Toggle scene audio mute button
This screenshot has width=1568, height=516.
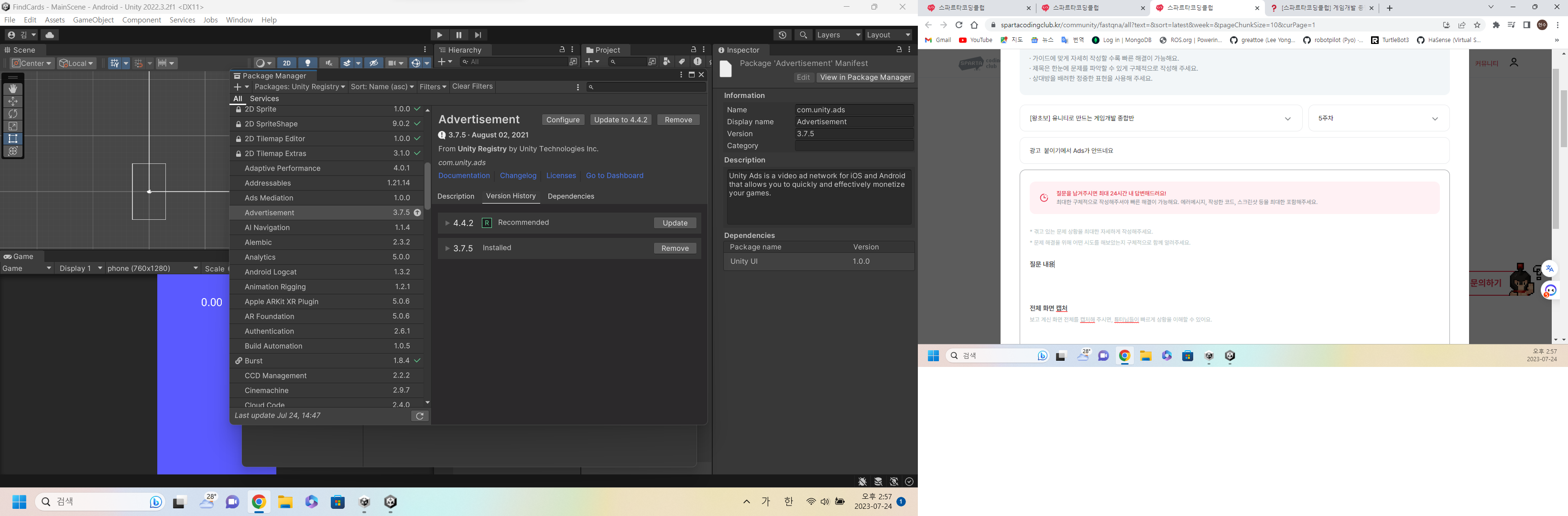[x=329, y=63]
